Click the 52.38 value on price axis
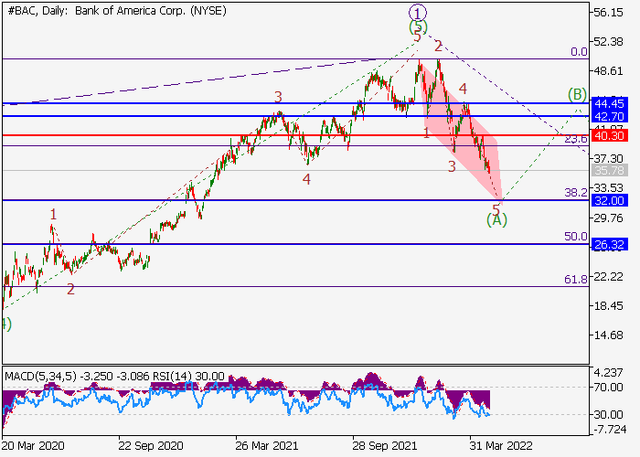 point(609,42)
